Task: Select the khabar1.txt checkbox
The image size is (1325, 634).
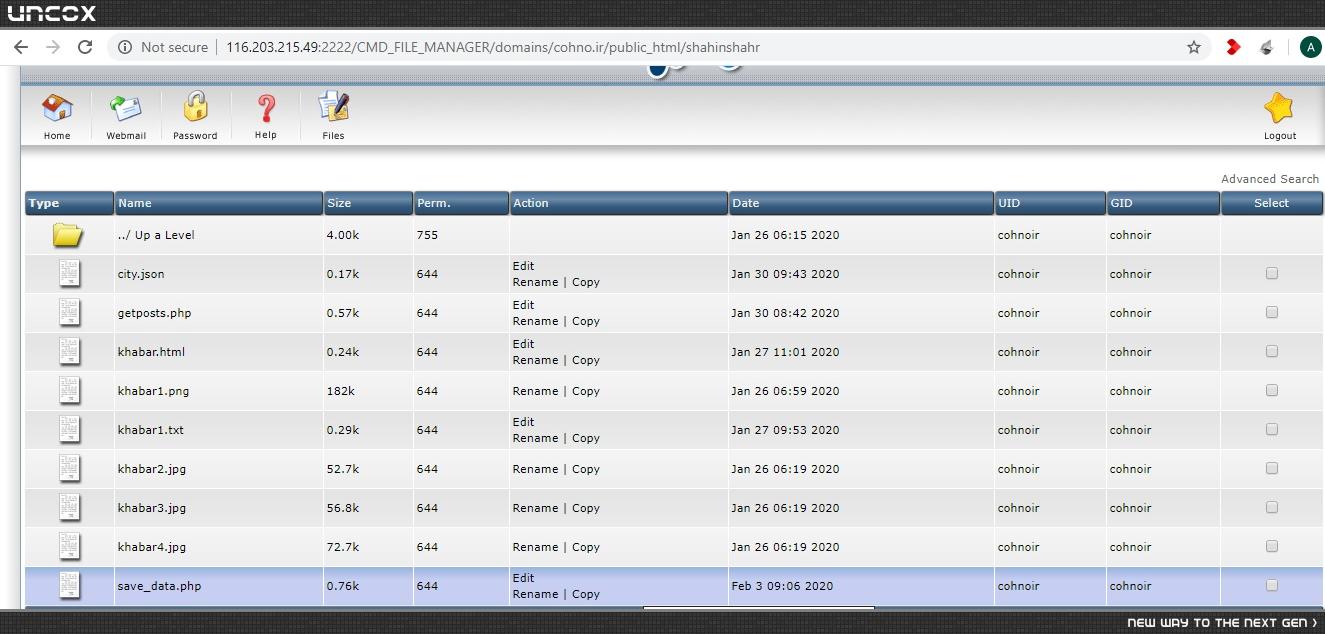Action: point(1272,429)
